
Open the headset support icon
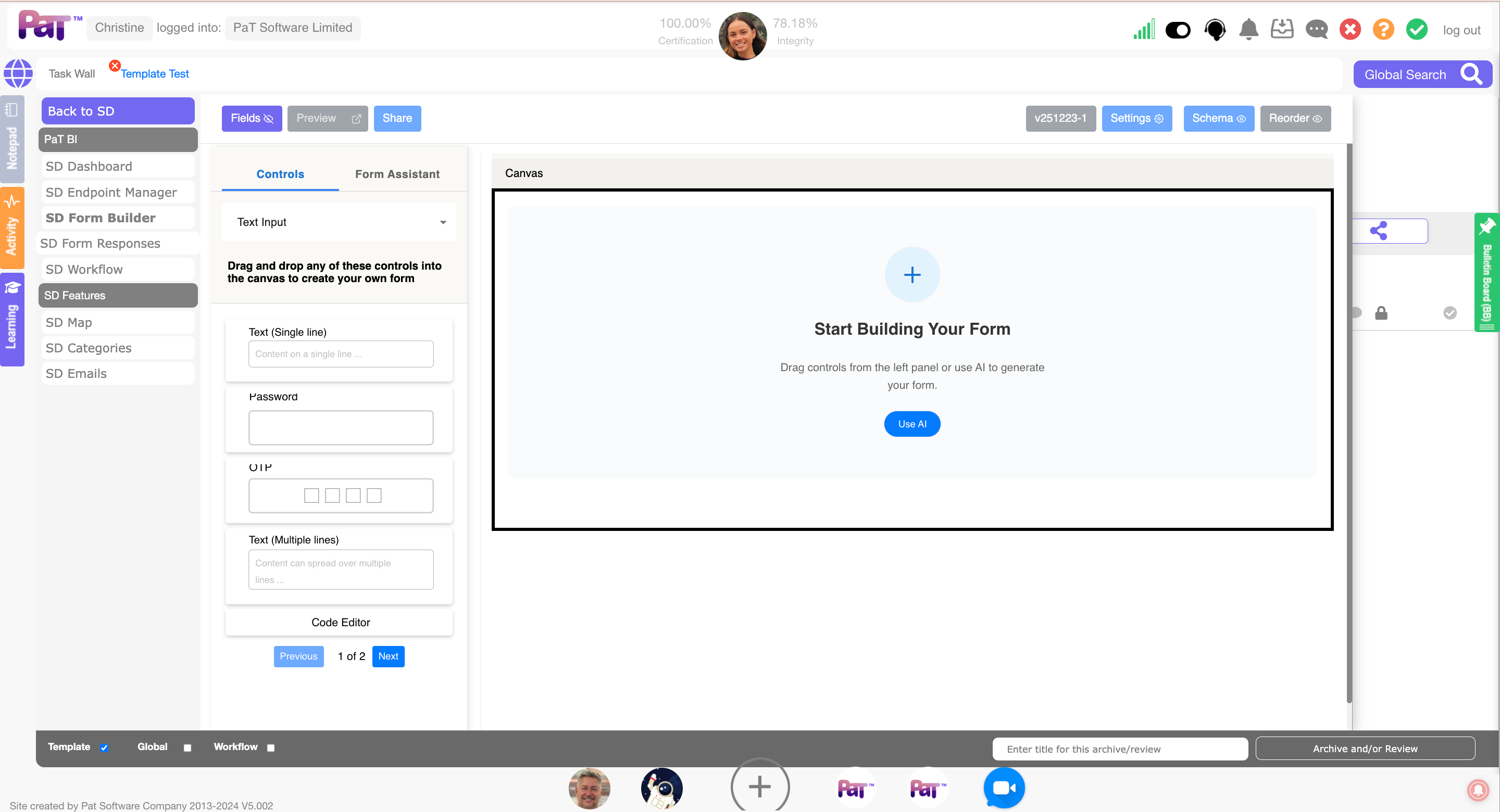[1215, 29]
